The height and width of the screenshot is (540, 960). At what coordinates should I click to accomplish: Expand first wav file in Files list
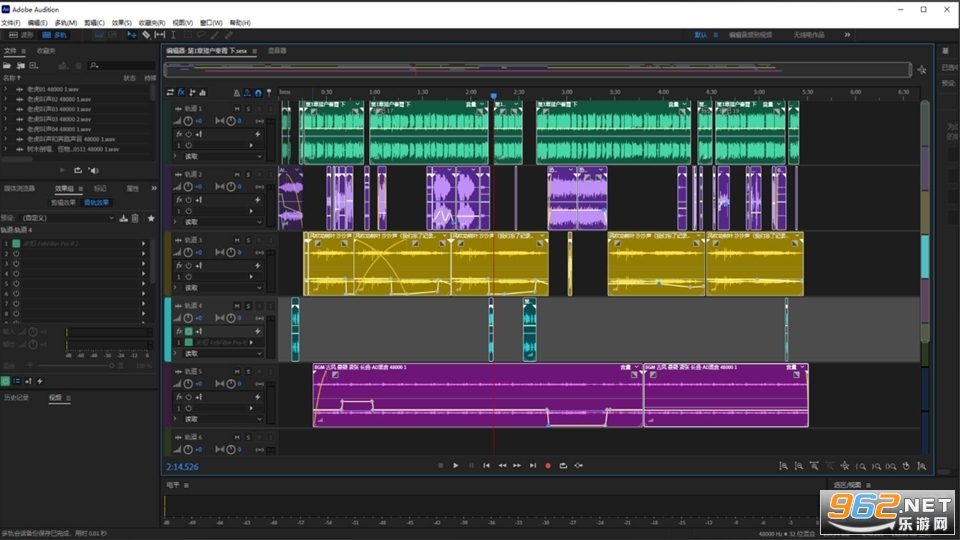pyautogui.click(x=6, y=89)
